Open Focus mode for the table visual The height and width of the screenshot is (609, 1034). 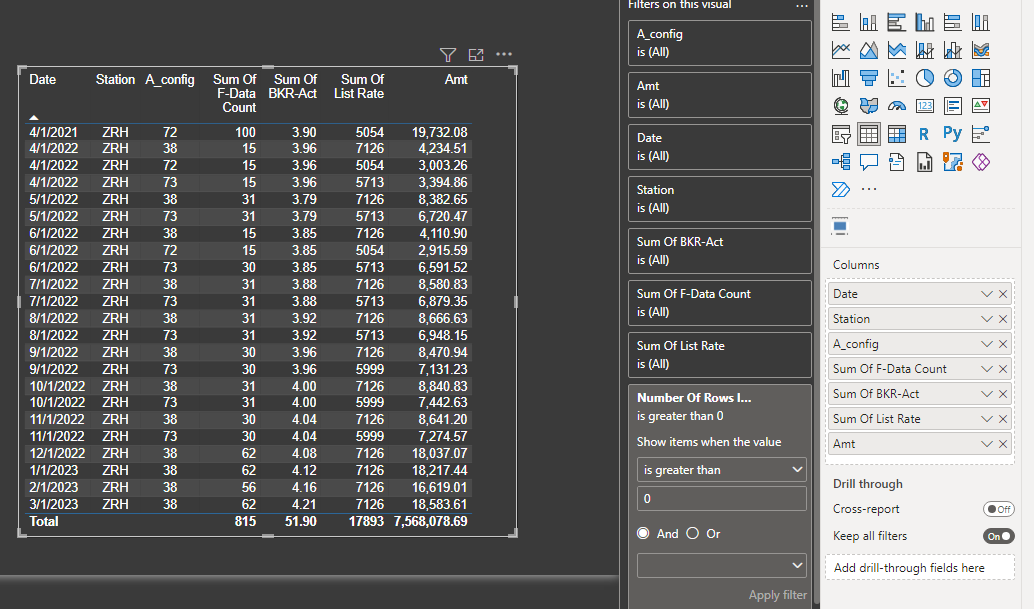(476, 55)
